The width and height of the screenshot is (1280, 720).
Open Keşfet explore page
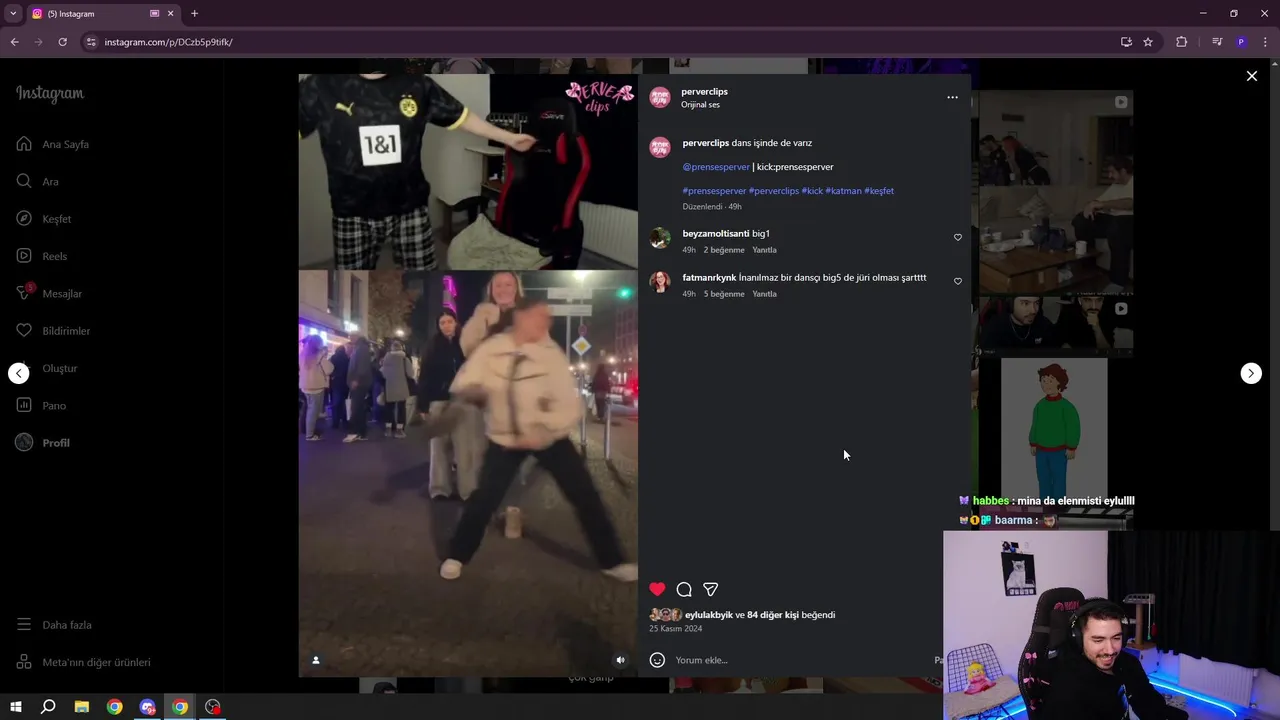[43, 219]
